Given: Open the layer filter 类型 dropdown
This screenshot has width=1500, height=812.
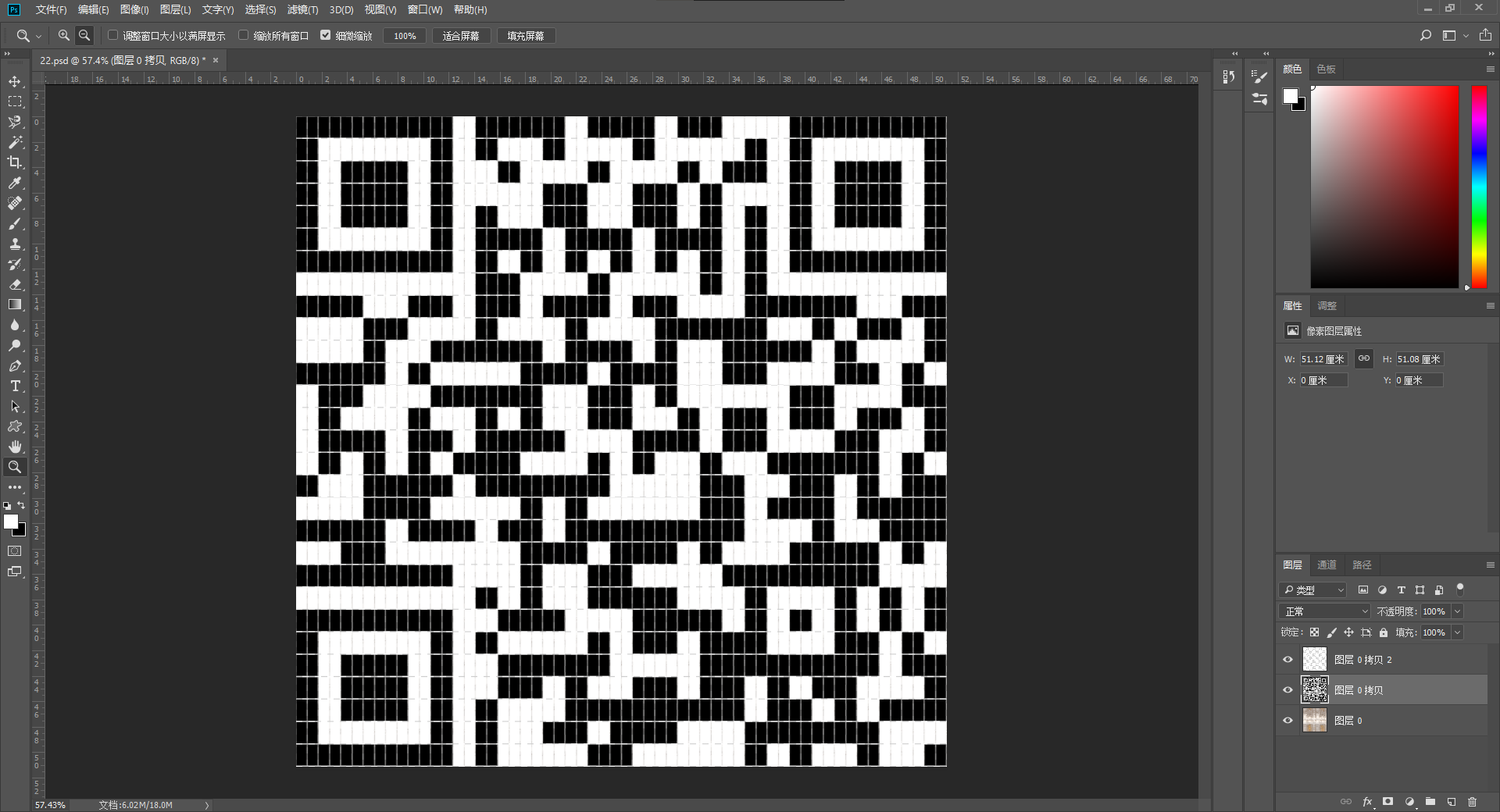Looking at the screenshot, I should click(1313, 590).
